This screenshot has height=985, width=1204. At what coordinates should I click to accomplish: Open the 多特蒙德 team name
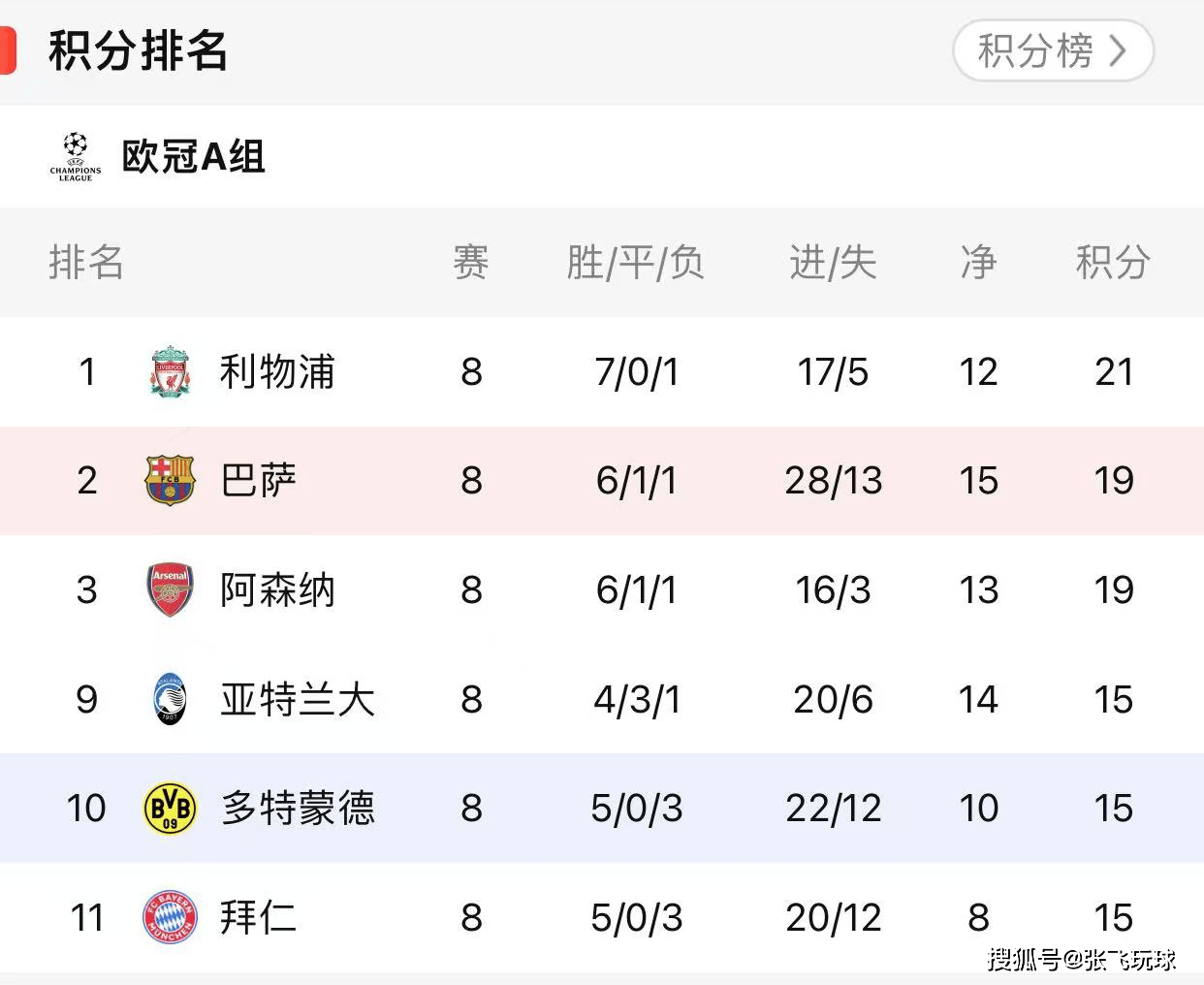297,808
